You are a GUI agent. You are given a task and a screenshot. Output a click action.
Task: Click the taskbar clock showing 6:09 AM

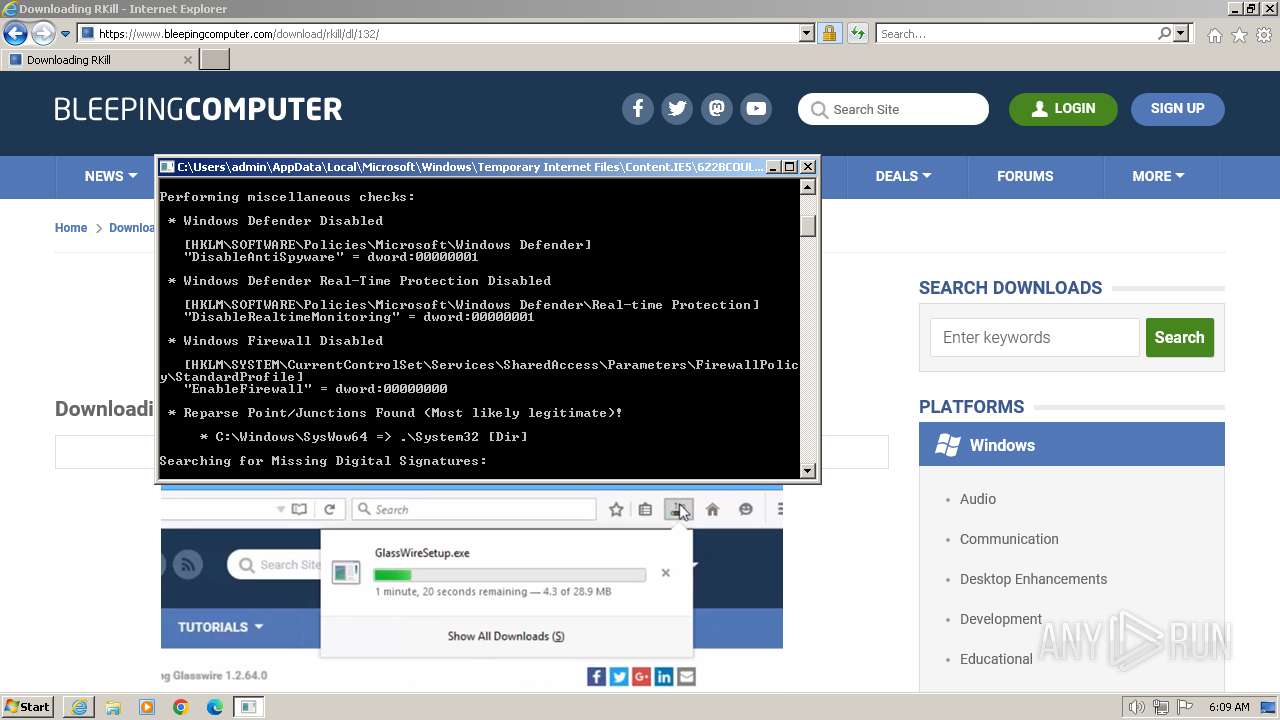1228,707
